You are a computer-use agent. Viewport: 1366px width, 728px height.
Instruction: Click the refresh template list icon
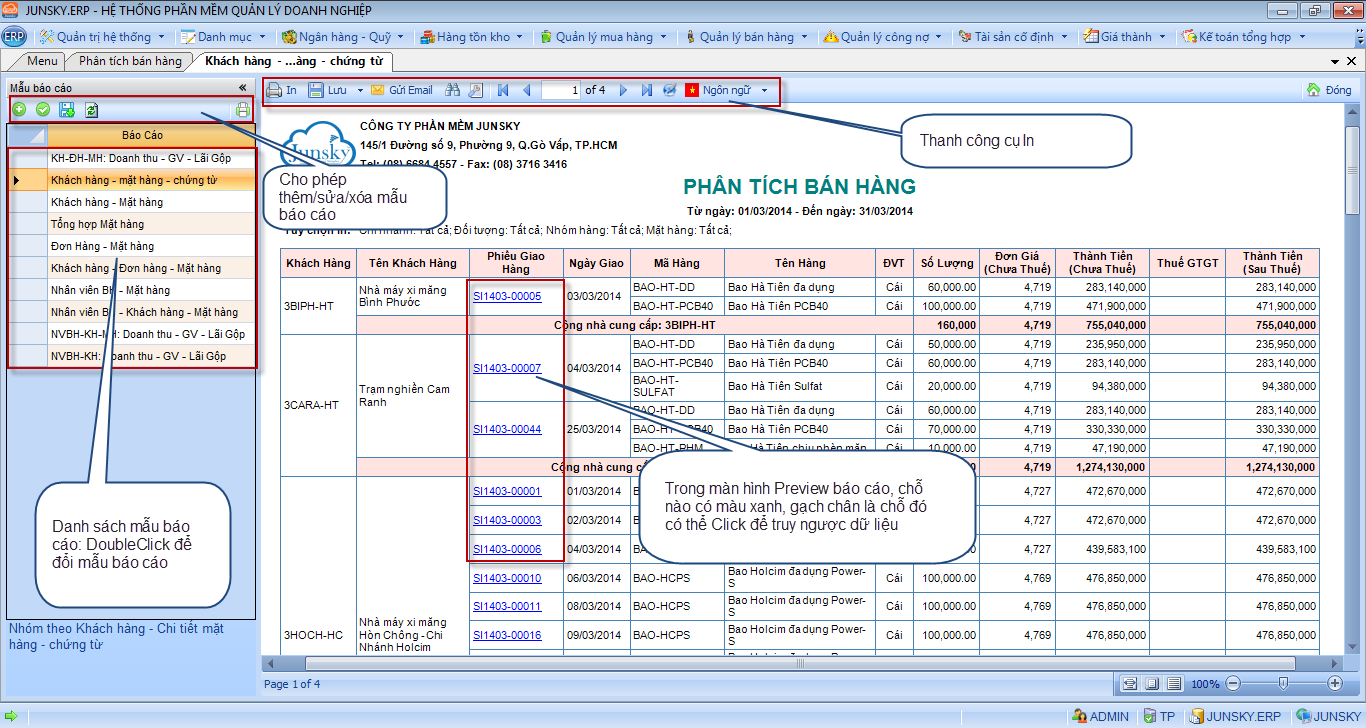(91, 110)
